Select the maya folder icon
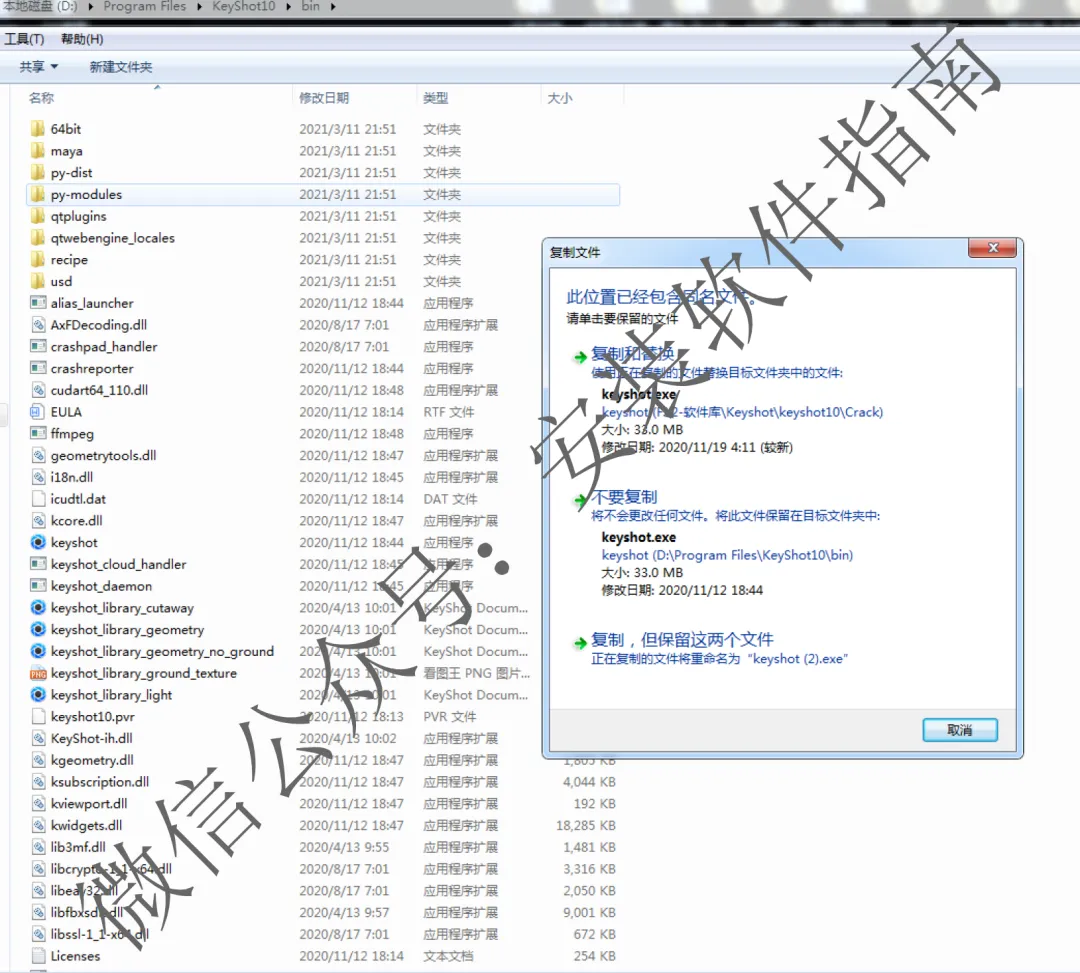Screen dimensions: 1080x973 (x=38, y=151)
